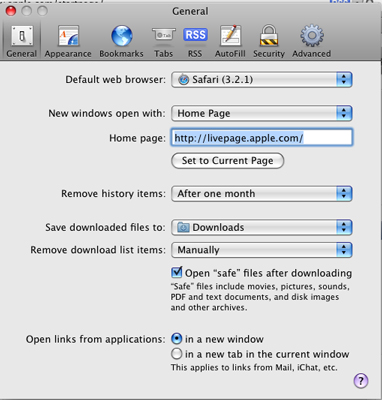Close the General preferences window
382x400 pixels.
[11, 11]
